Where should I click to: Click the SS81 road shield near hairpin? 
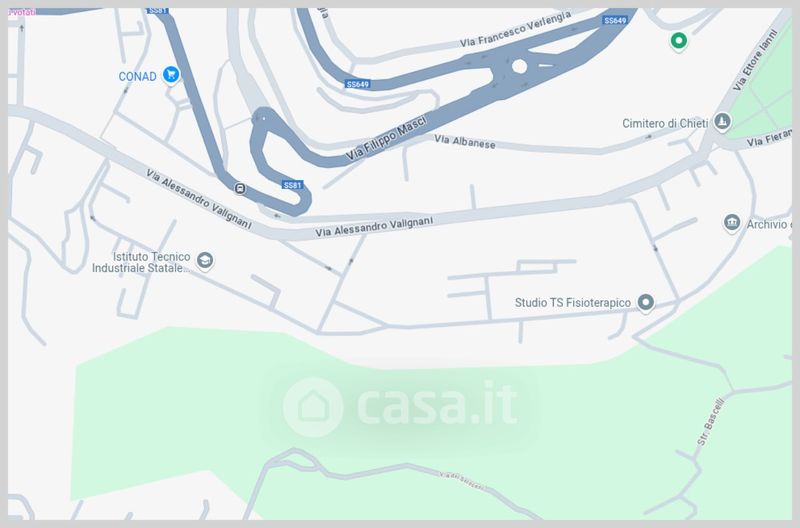(x=293, y=185)
